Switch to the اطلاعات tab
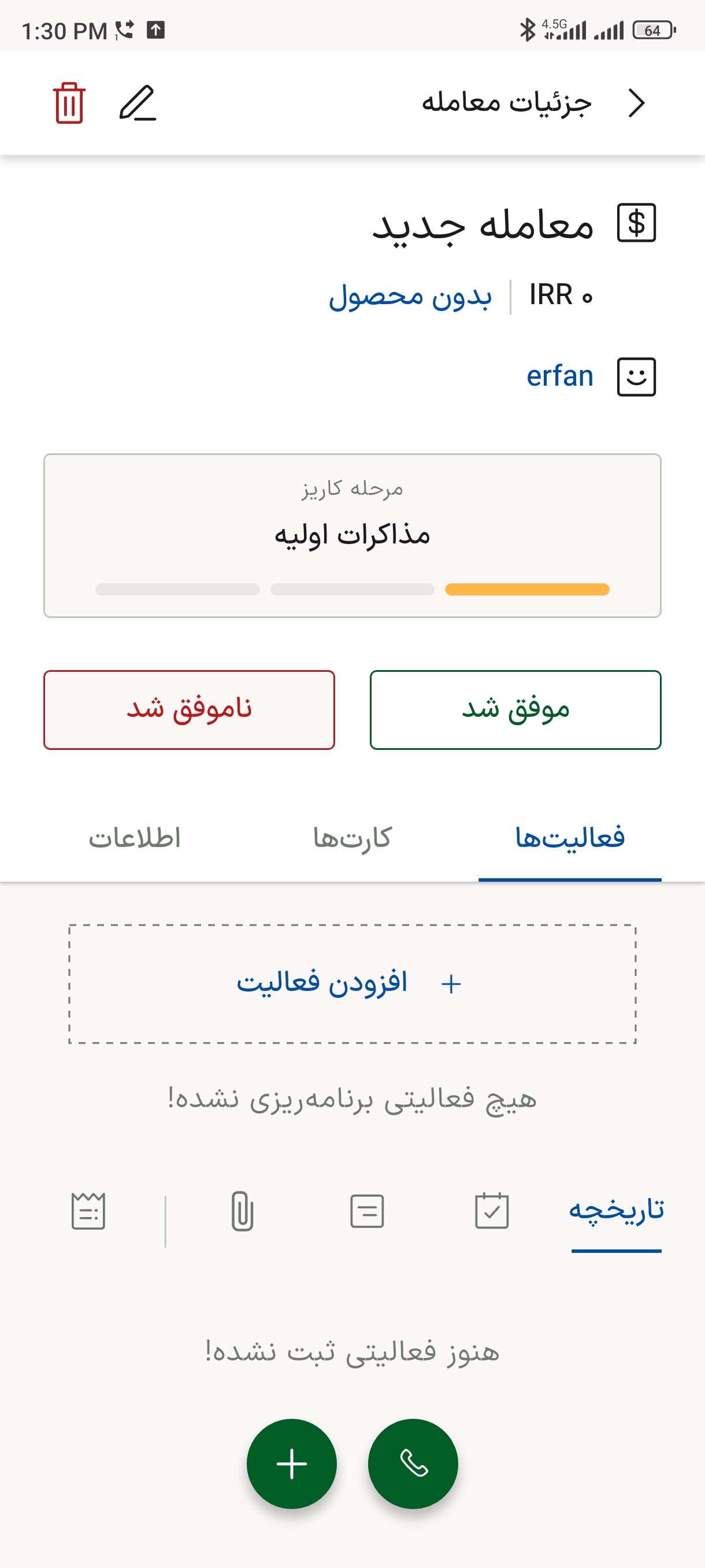This screenshot has height=1568, width=705. point(135,838)
